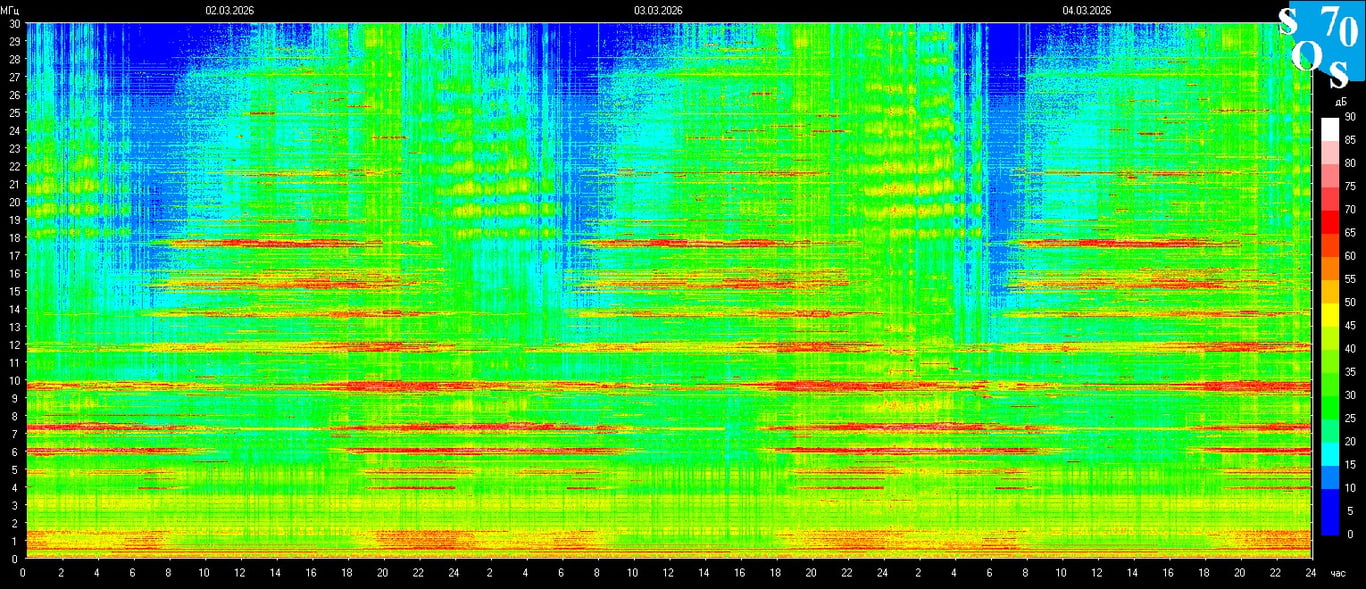Viewport: 1366px width, 589px height.
Task: Click the 60 value on the dB scale
Action: point(1349,256)
